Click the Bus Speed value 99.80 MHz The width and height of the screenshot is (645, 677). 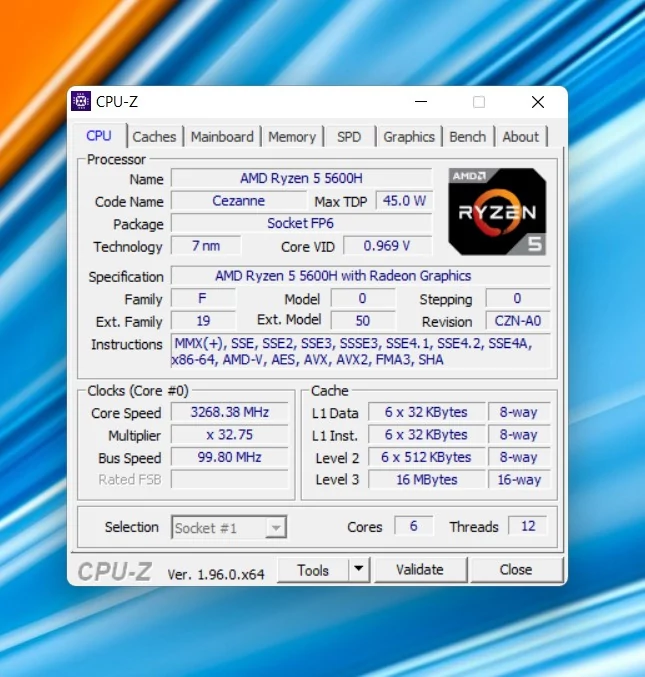point(229,457)
